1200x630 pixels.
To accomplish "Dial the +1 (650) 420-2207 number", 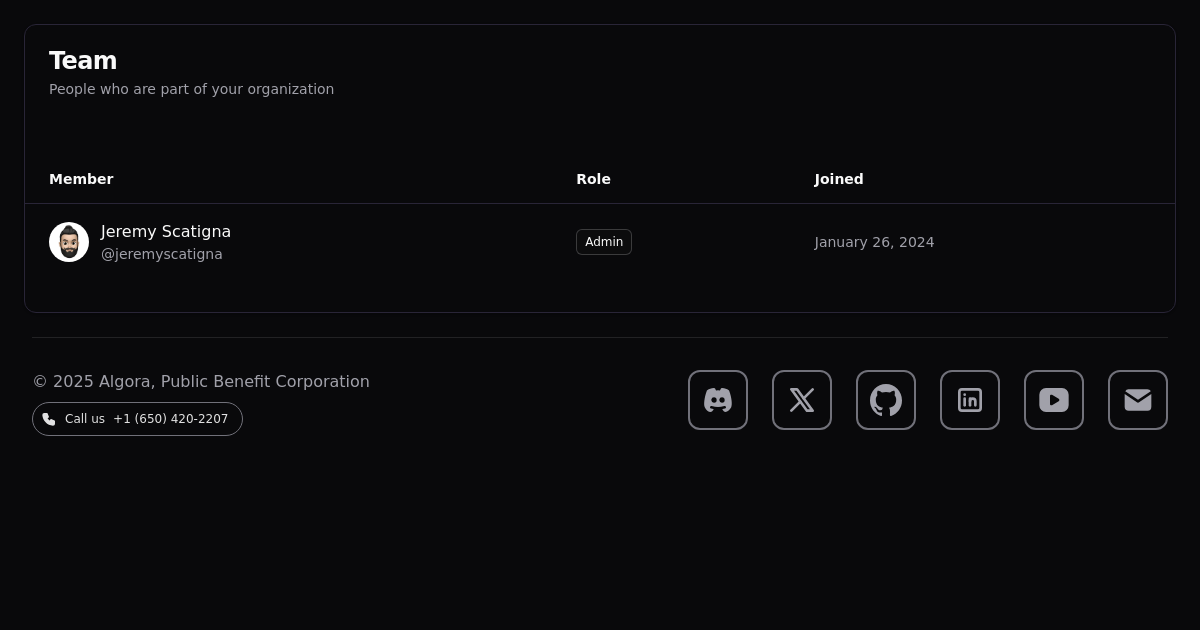I will pos(171,419).
